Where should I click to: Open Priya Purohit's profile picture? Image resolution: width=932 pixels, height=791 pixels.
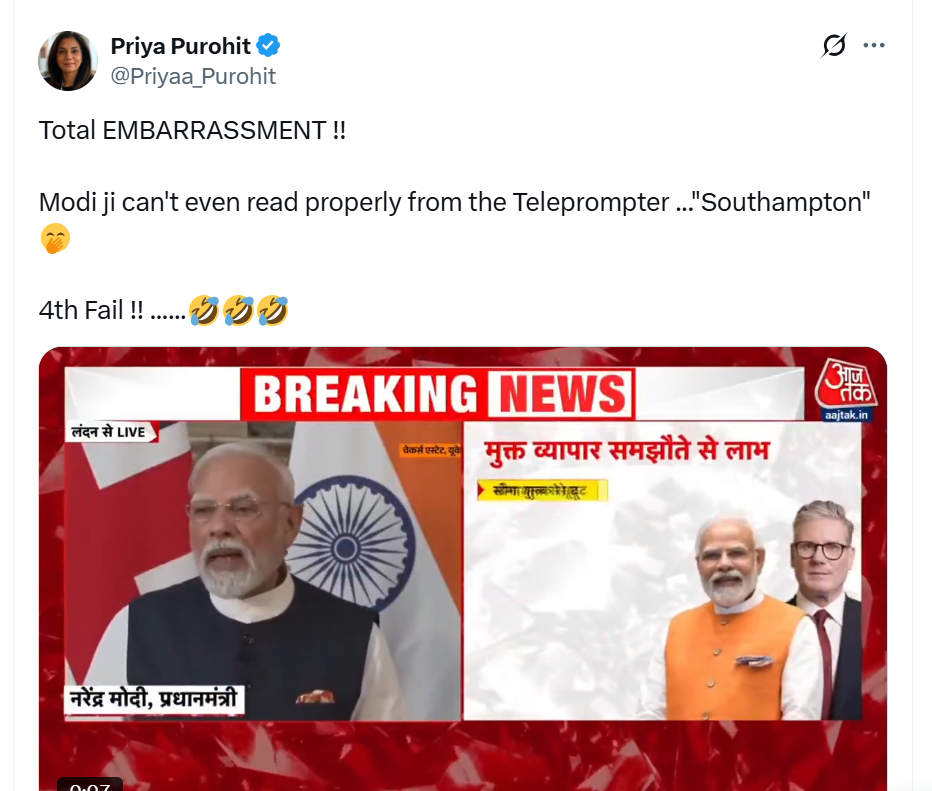click(x=68, y=61)
